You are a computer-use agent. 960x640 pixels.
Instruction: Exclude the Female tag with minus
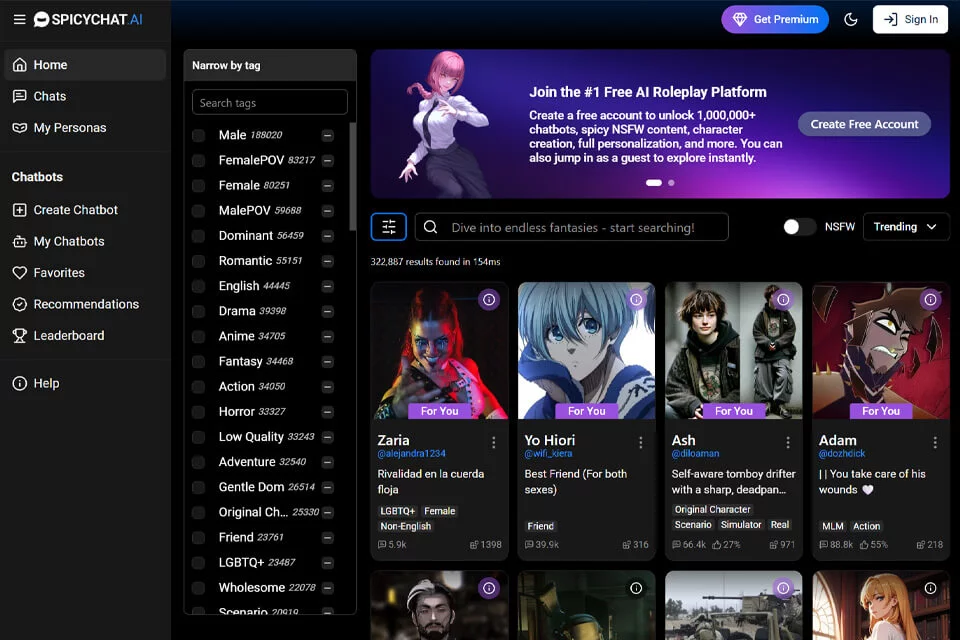(x=328, y=186)
